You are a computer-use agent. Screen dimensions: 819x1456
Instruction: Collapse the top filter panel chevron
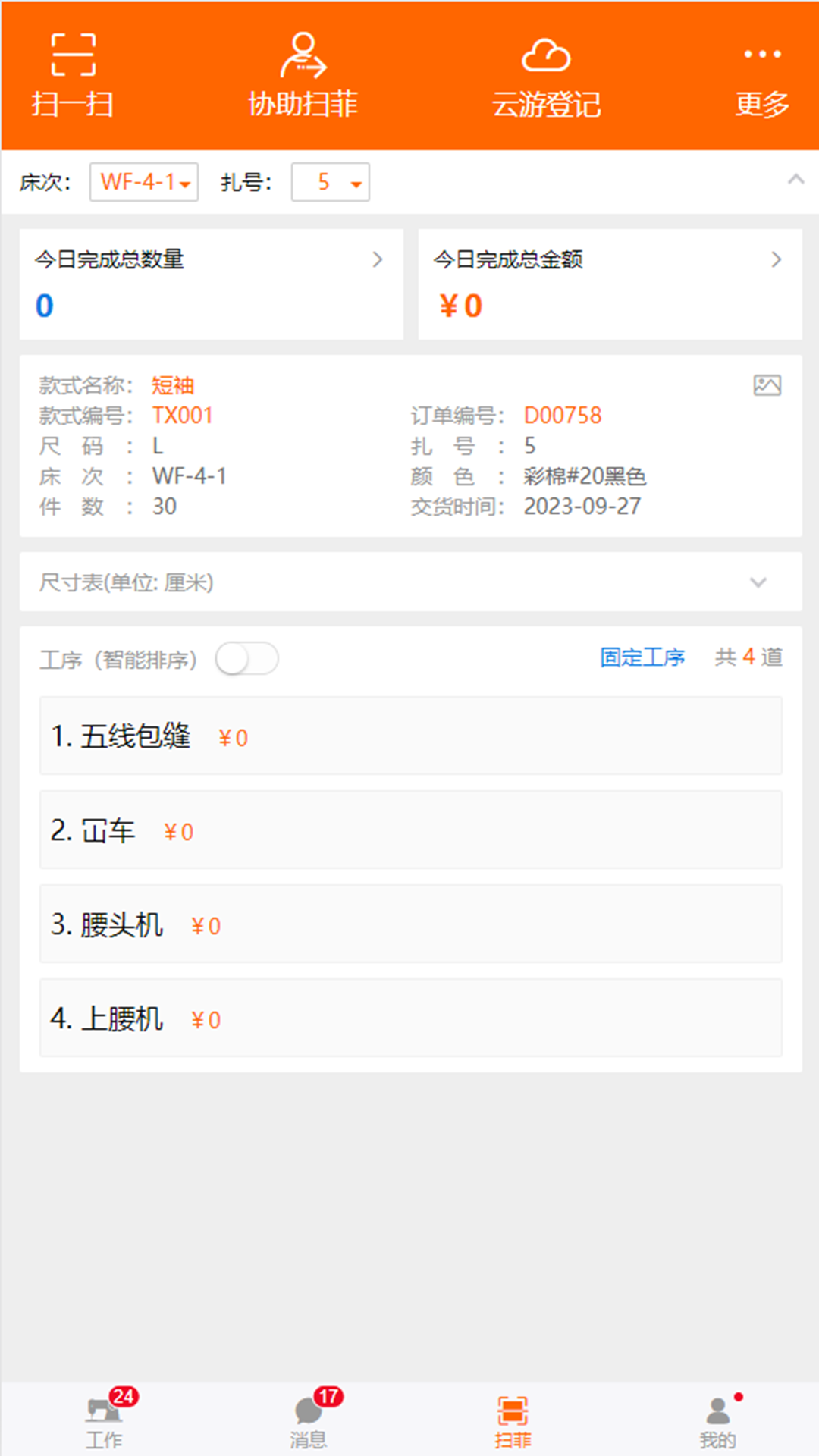[x=795, y=179]
